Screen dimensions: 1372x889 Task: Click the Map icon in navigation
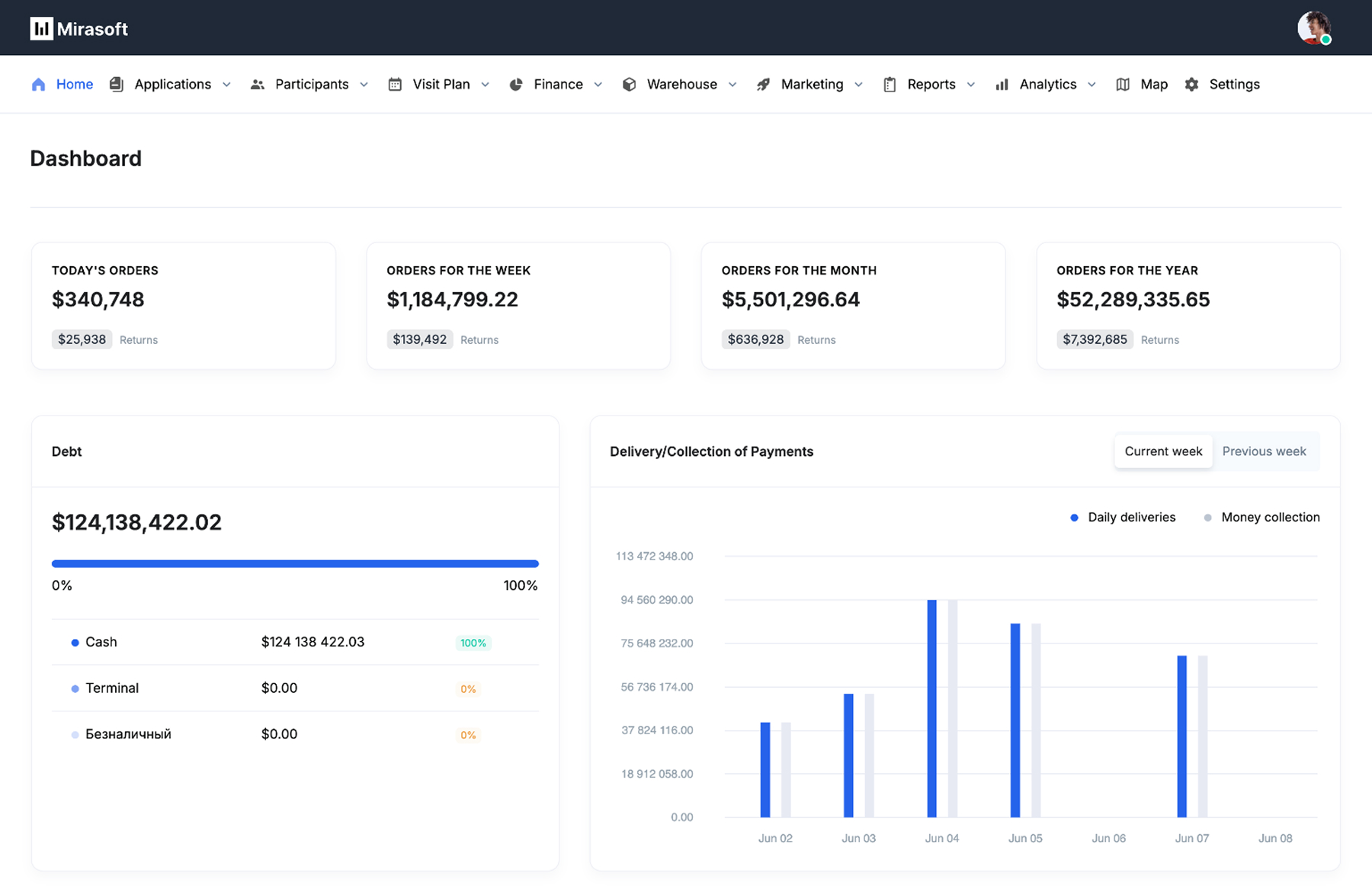click(1123, 85)
